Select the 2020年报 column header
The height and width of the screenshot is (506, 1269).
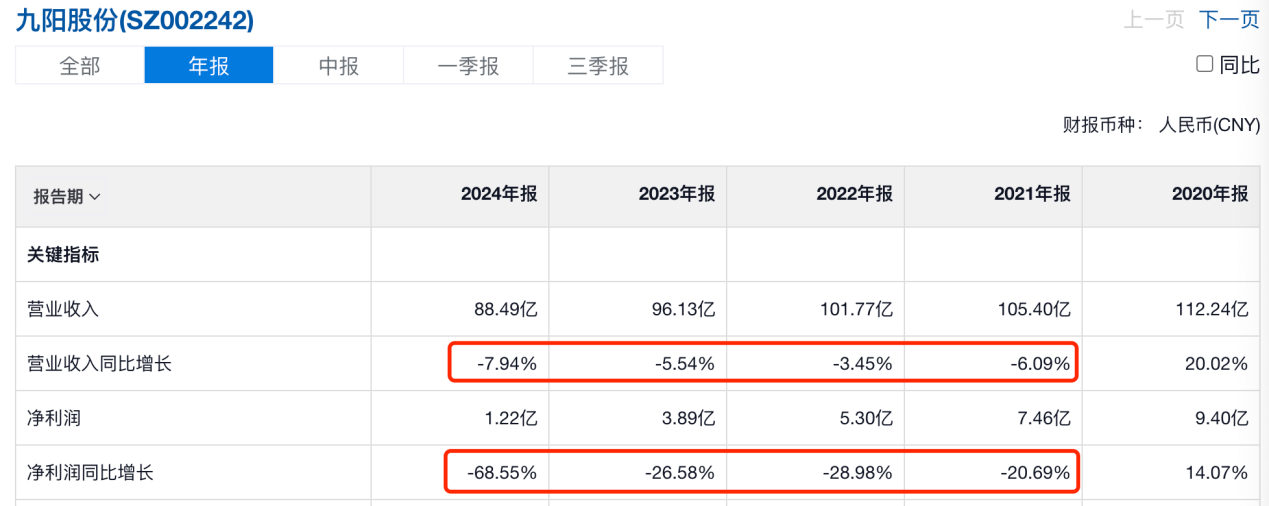click(1210, 195)
